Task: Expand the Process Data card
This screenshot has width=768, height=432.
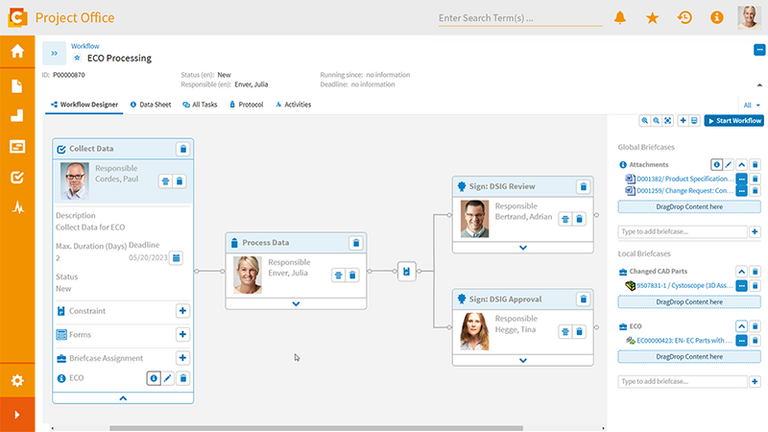Action: pyautogui.click(x=296, y=304)
